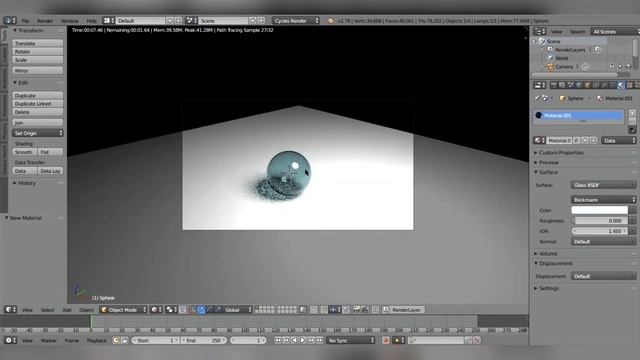Click the scene browse icon beside Scene field
The image size is (640, 360).
pos(191,20)
